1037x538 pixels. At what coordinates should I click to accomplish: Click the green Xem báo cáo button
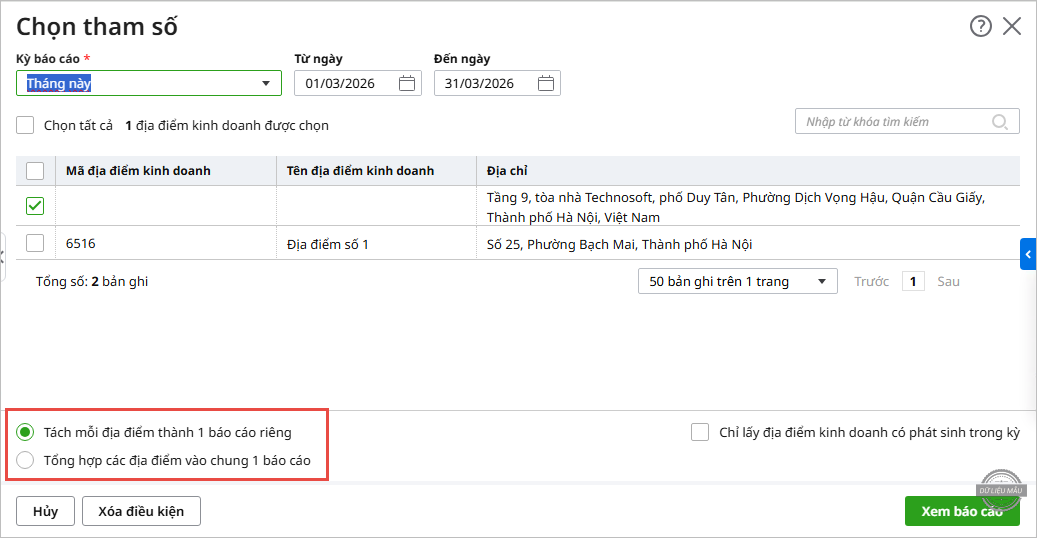pos(961,511)
